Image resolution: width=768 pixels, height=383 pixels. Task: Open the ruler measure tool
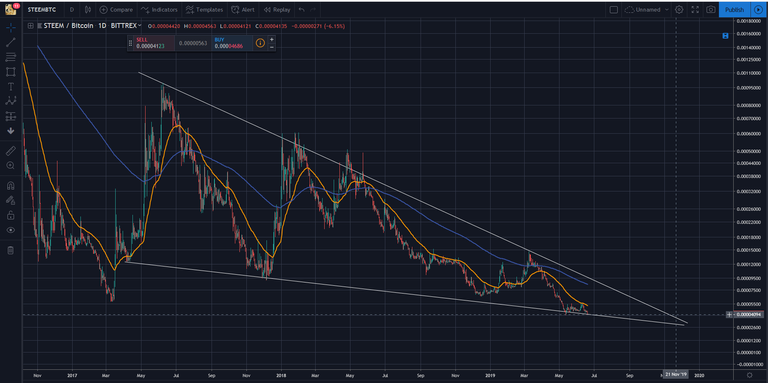coord(10,151)
